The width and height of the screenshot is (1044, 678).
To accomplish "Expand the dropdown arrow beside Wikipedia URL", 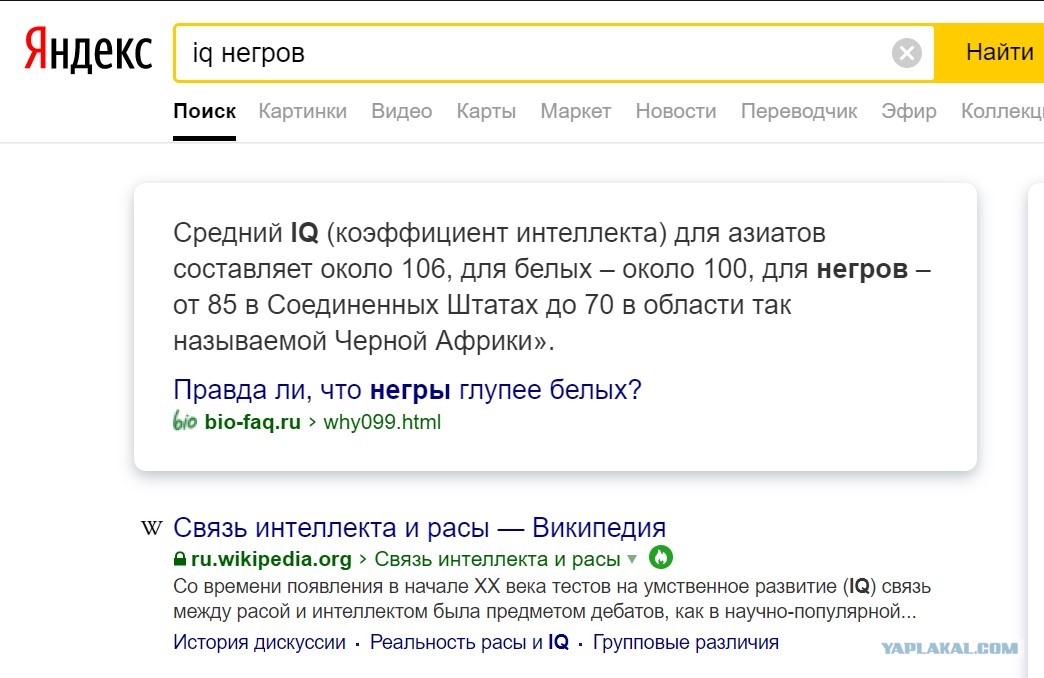I will pos(632,559).
